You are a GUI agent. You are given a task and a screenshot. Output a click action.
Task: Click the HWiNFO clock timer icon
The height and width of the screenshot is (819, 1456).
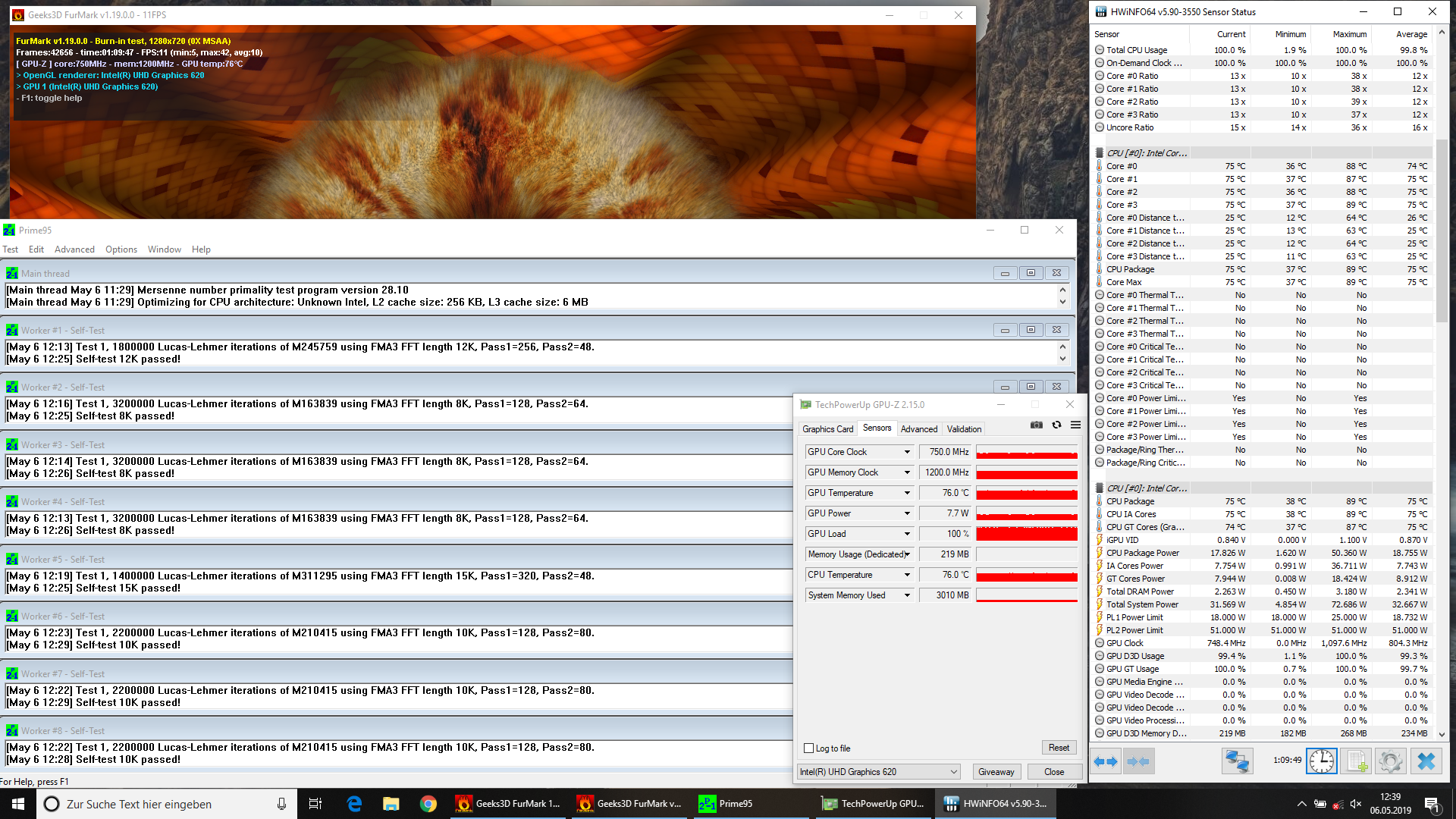click(1321, 761)
